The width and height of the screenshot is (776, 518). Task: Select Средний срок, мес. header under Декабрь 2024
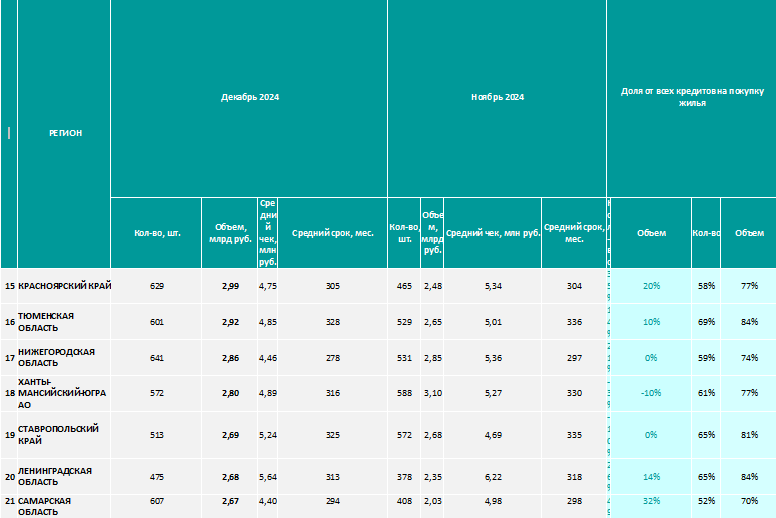pyautogui.click(x=333, y=233)
